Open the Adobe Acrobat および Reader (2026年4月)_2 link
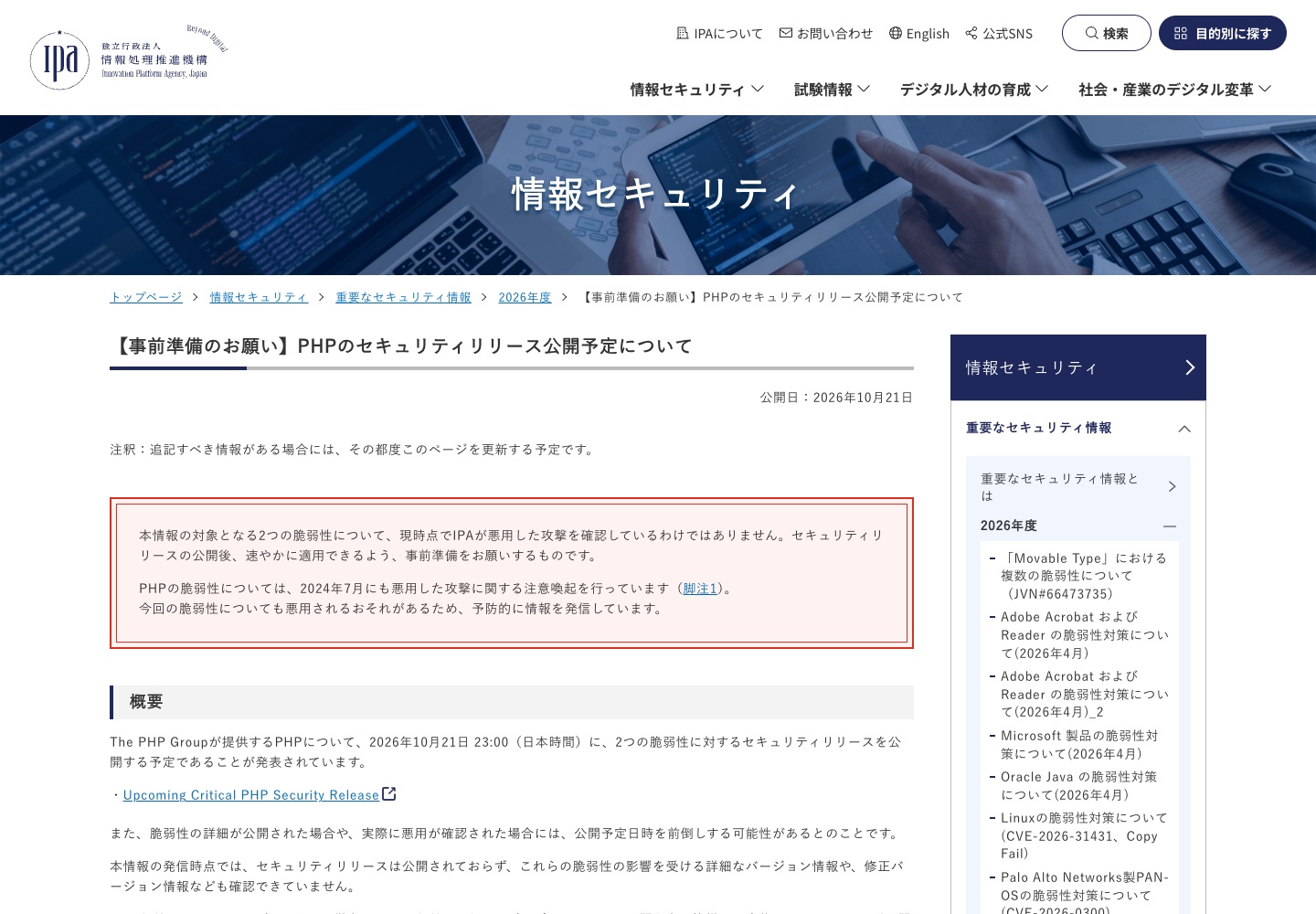The height and width of the screenshot is (914, 1316). point(1084,695)
